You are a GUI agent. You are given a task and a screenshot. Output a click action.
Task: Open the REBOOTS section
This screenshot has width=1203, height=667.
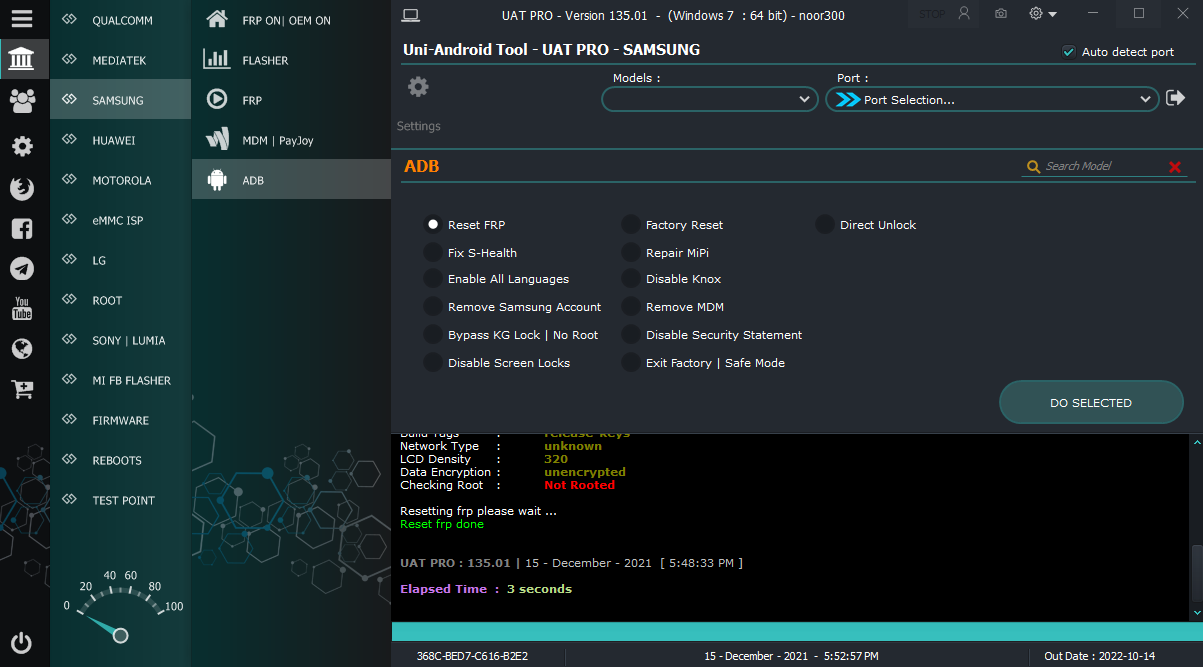click(120, 460)
